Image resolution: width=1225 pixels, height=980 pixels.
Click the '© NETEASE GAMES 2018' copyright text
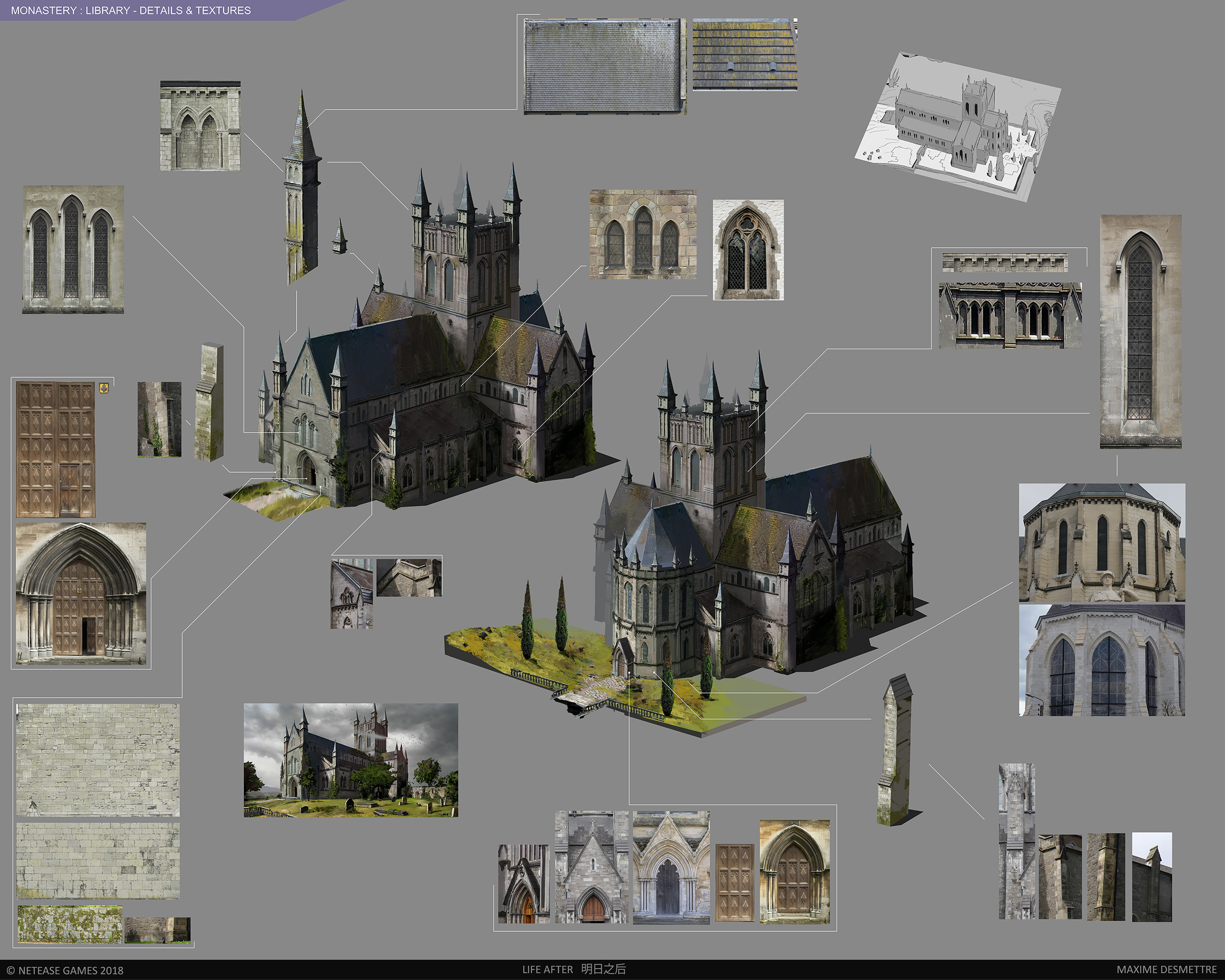[65, 970]
